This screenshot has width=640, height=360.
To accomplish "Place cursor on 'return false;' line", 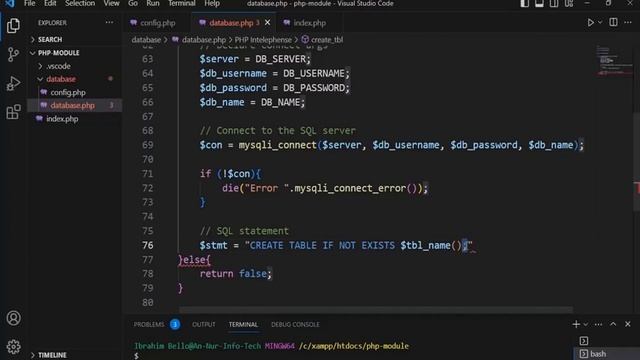I will pyautogui.click(x=236, y=273).
